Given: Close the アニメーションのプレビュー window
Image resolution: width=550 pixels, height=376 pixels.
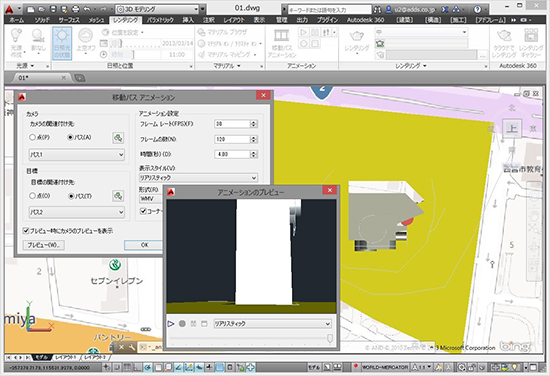Looking at the screenshot, I should 330,190.
